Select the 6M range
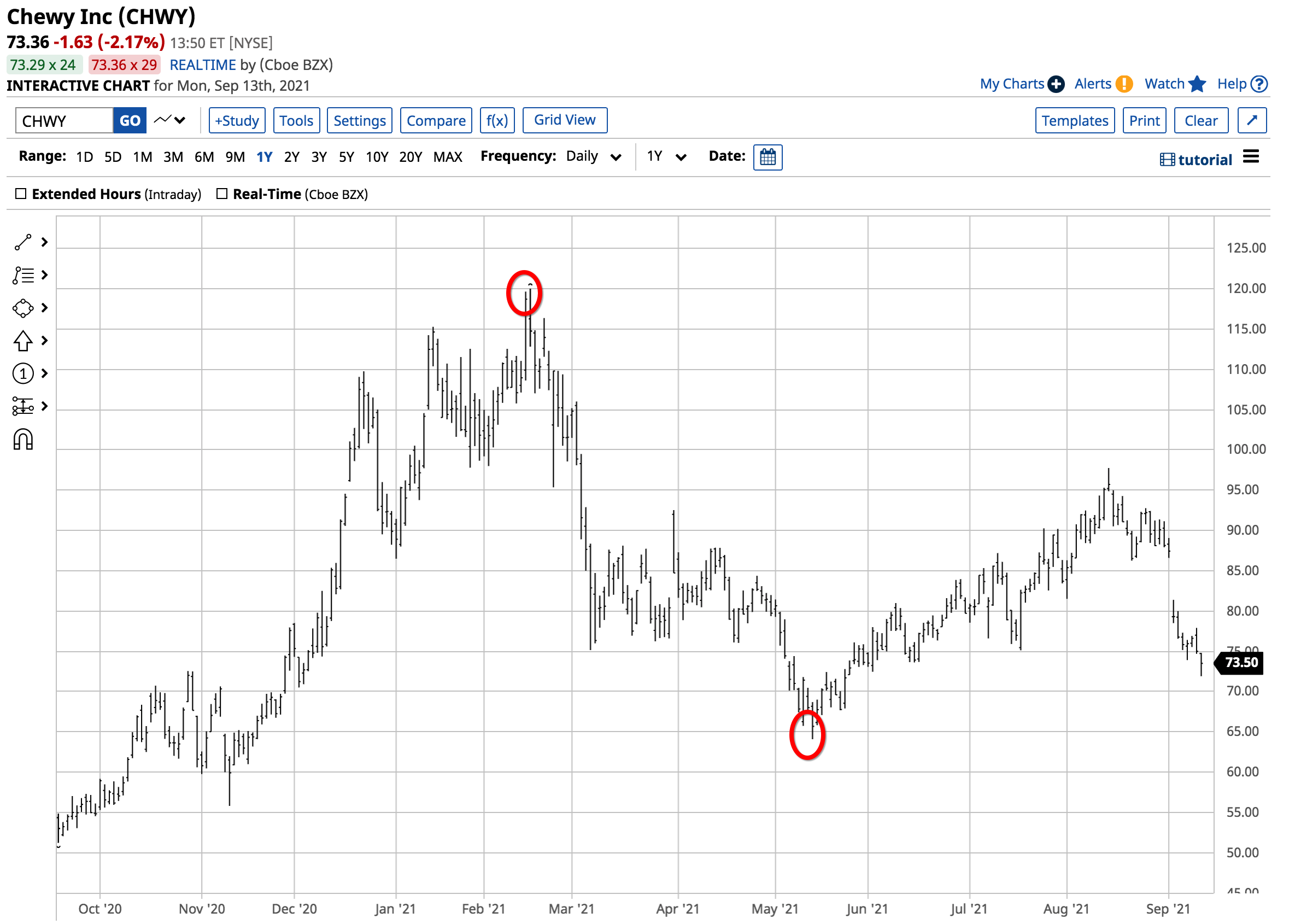Viewport: 1289px width, 924px height. [x=204, y=157]
